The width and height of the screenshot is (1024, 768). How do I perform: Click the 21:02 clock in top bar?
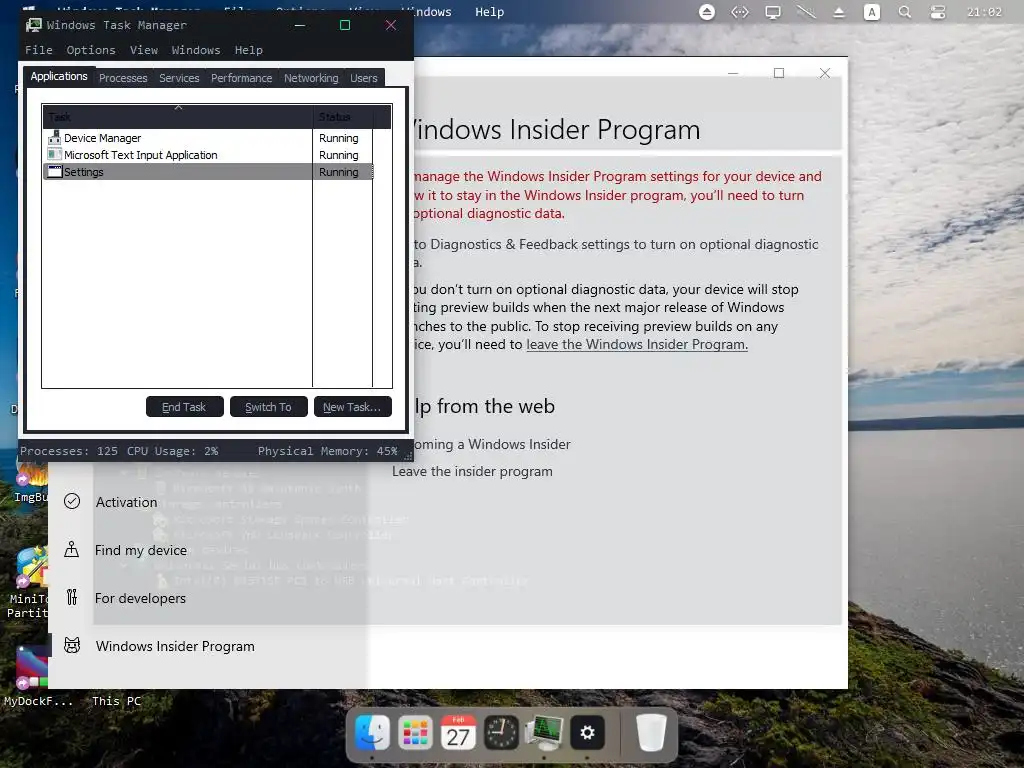984,12
